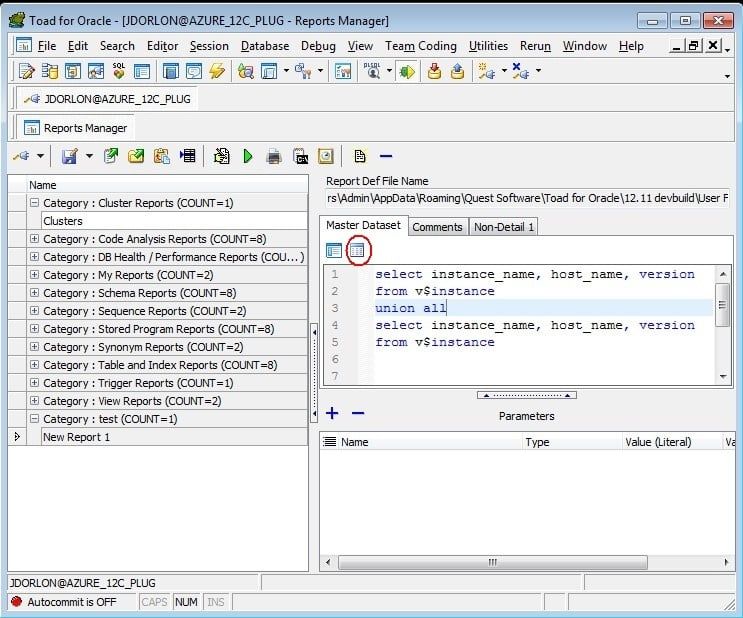Click the remove report minus icon

point(386,156)
